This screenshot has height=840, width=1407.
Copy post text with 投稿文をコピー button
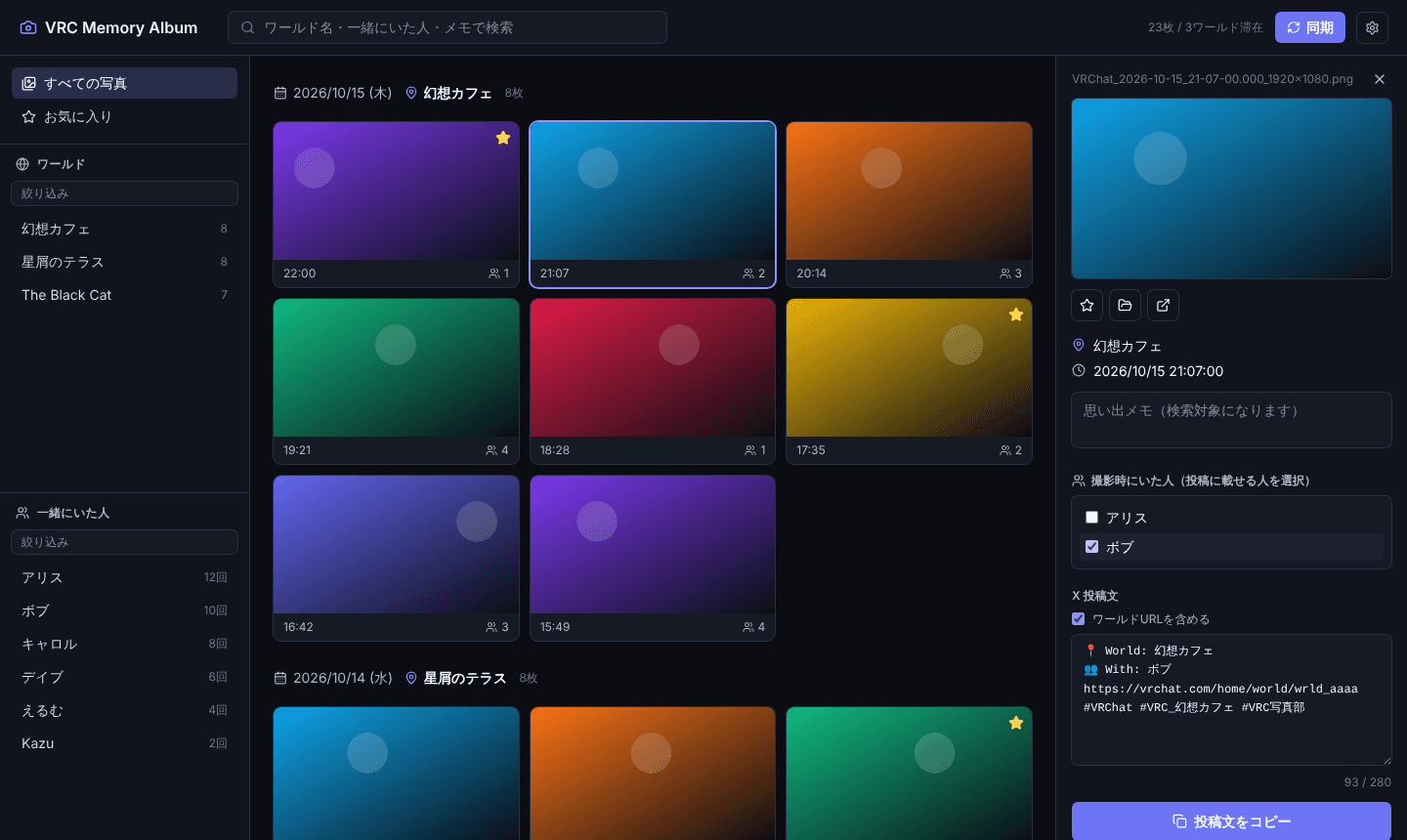(x=1231, y=821)
